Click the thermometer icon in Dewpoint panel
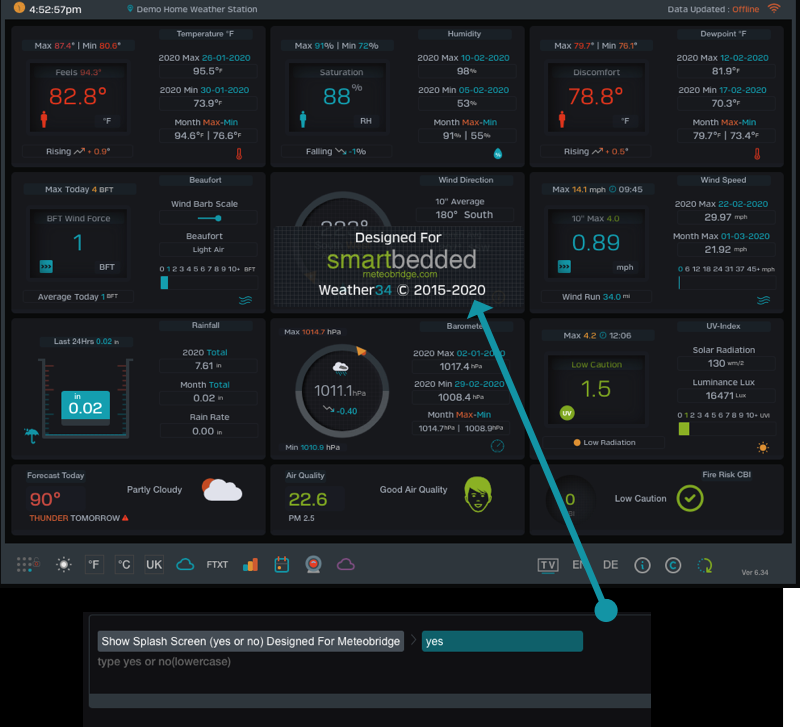 (x=757, y=154)
